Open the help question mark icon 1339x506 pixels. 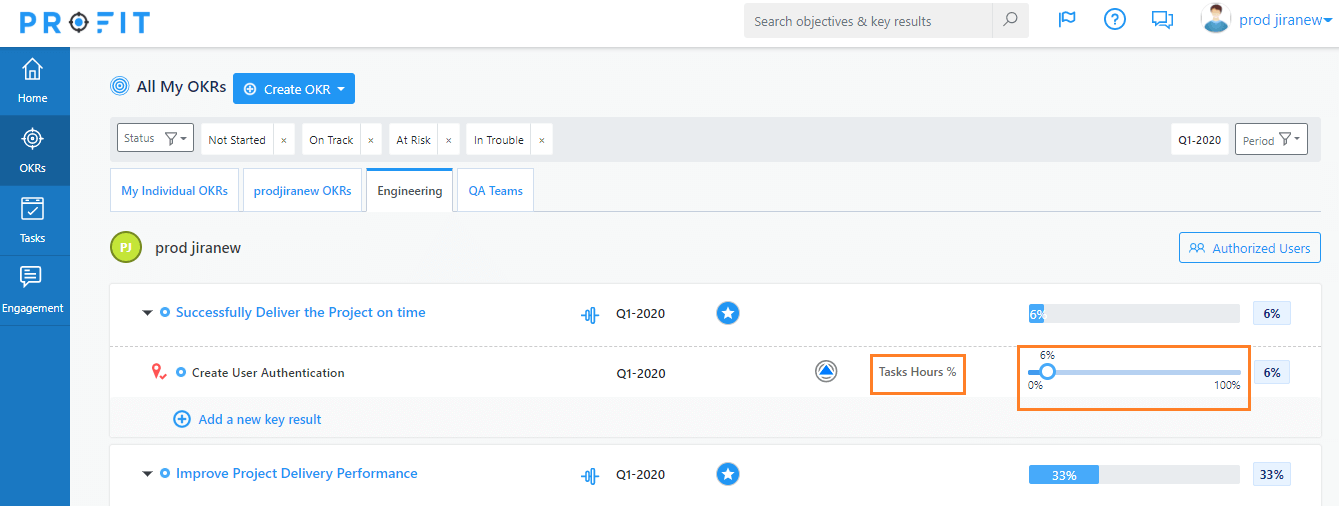tap(1115, 20)
